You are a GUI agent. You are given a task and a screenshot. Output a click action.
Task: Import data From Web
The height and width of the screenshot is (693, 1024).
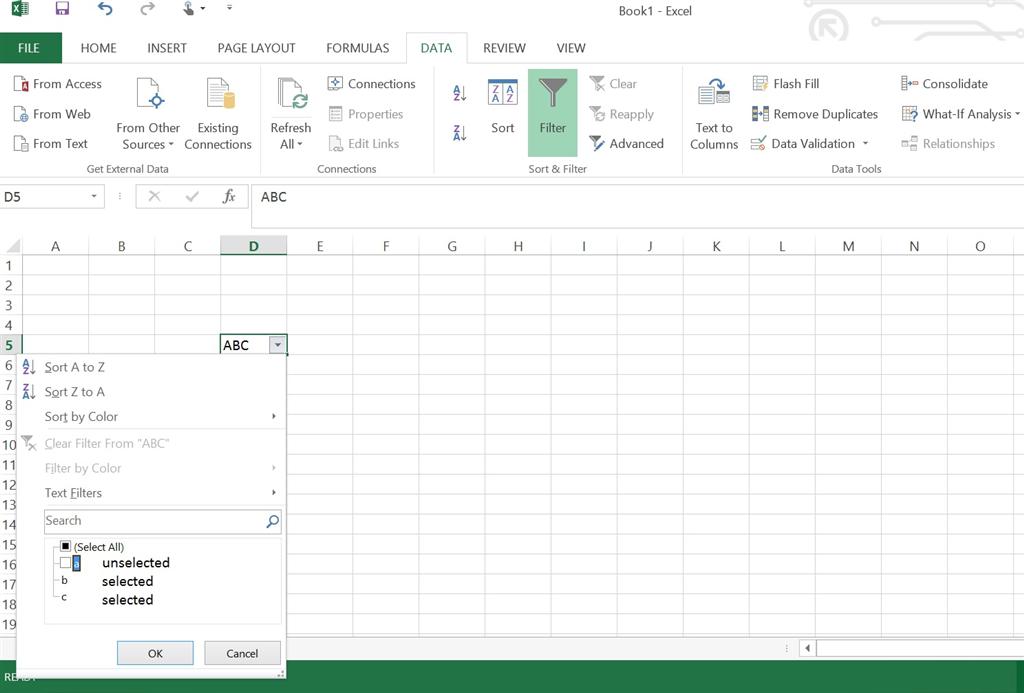[x=52, y=114]
